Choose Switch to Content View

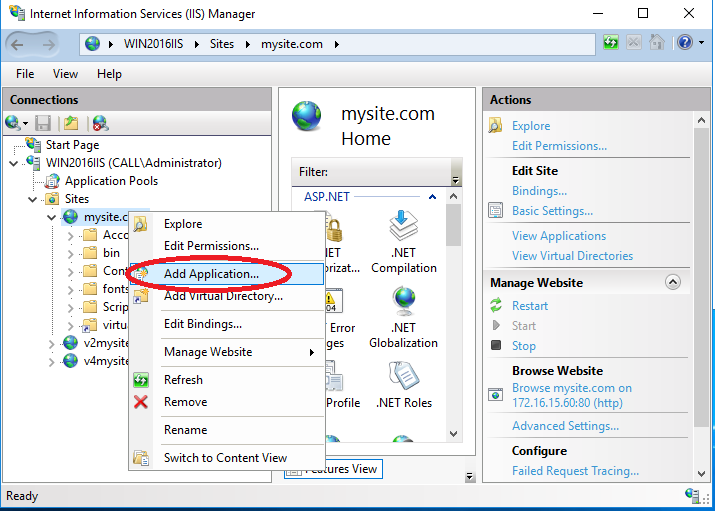(227, 458)
